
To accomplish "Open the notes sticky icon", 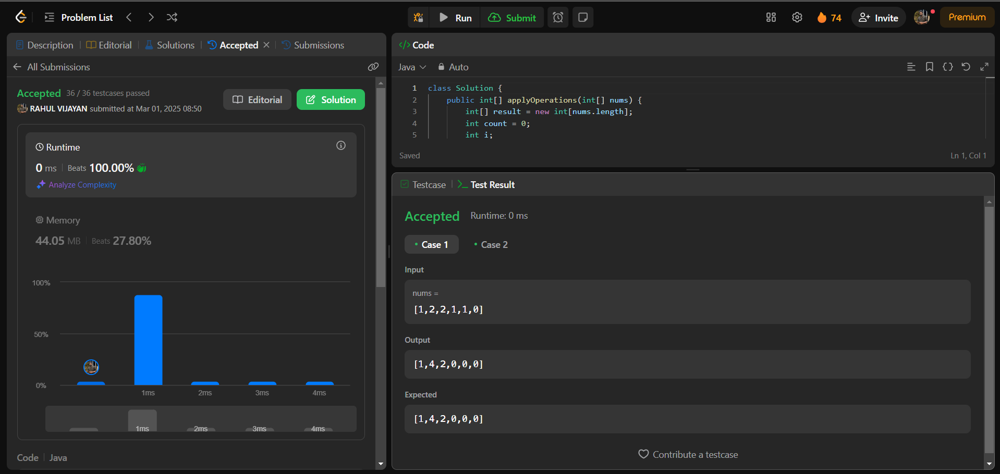I will tap(582, 17).
